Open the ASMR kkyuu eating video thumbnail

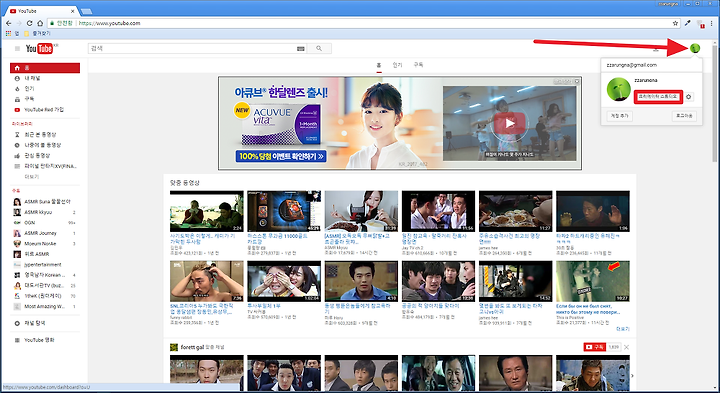pyautogui.click(x=361, y=211)
